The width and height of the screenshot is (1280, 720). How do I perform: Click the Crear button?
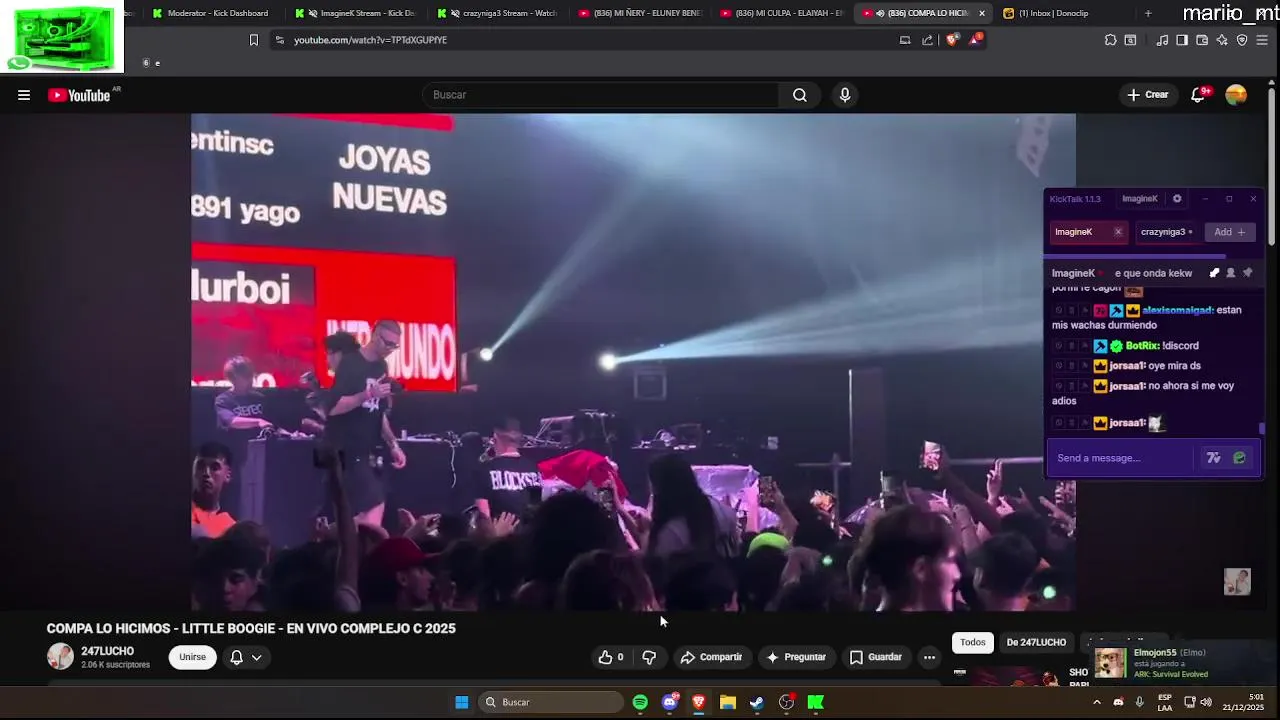pos(1147,95)
